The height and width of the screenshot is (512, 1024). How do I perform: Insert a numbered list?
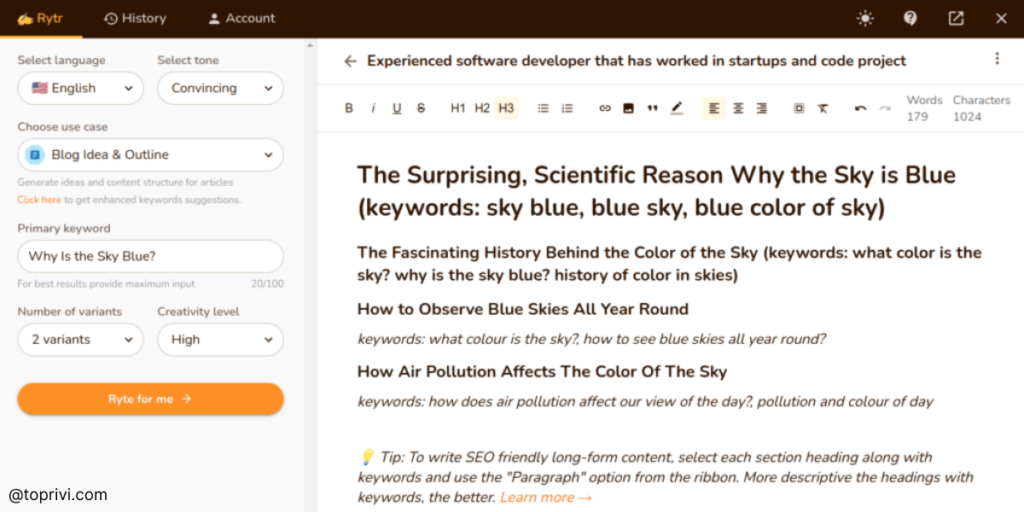(x=567, y=108)
